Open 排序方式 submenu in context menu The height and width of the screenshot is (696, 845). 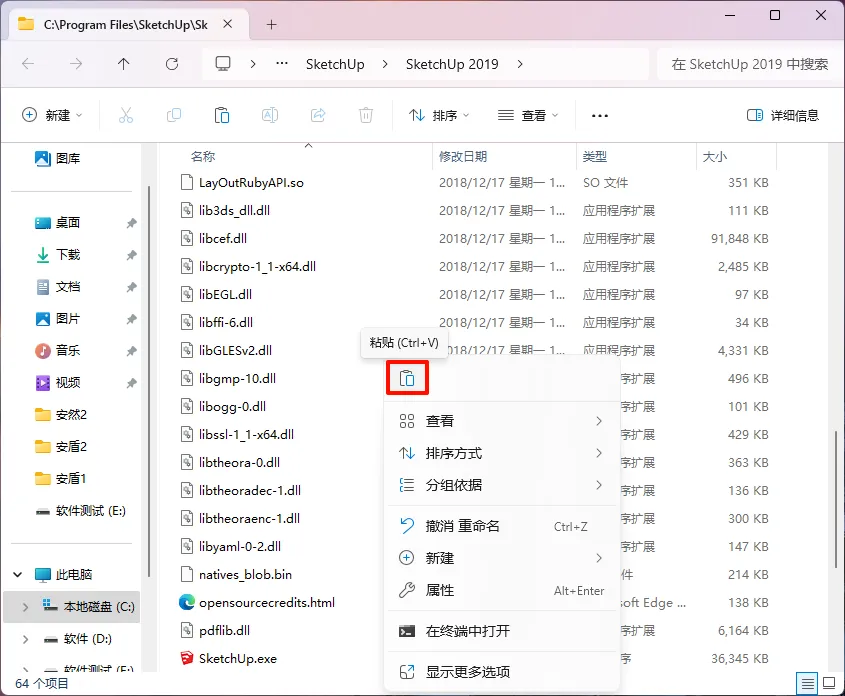pos(502,453)
